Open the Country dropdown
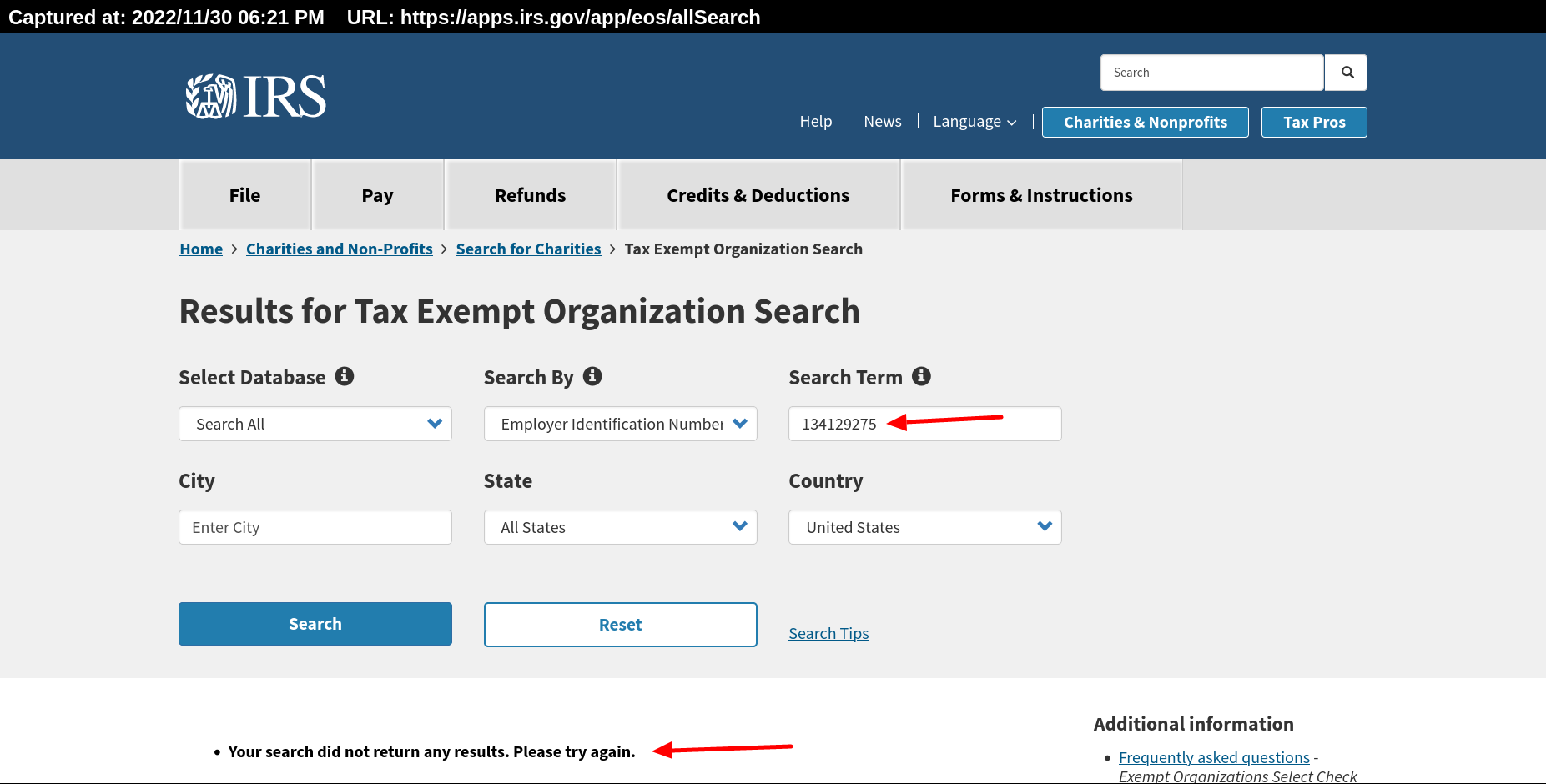Image resolution: width=1546 pixels, height=784 pixels. point(925,527)
